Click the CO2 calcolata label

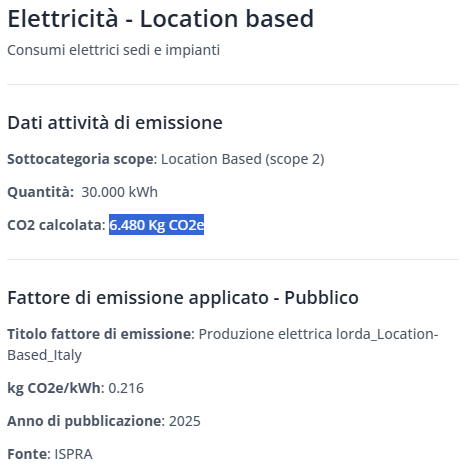click(56, 225)
